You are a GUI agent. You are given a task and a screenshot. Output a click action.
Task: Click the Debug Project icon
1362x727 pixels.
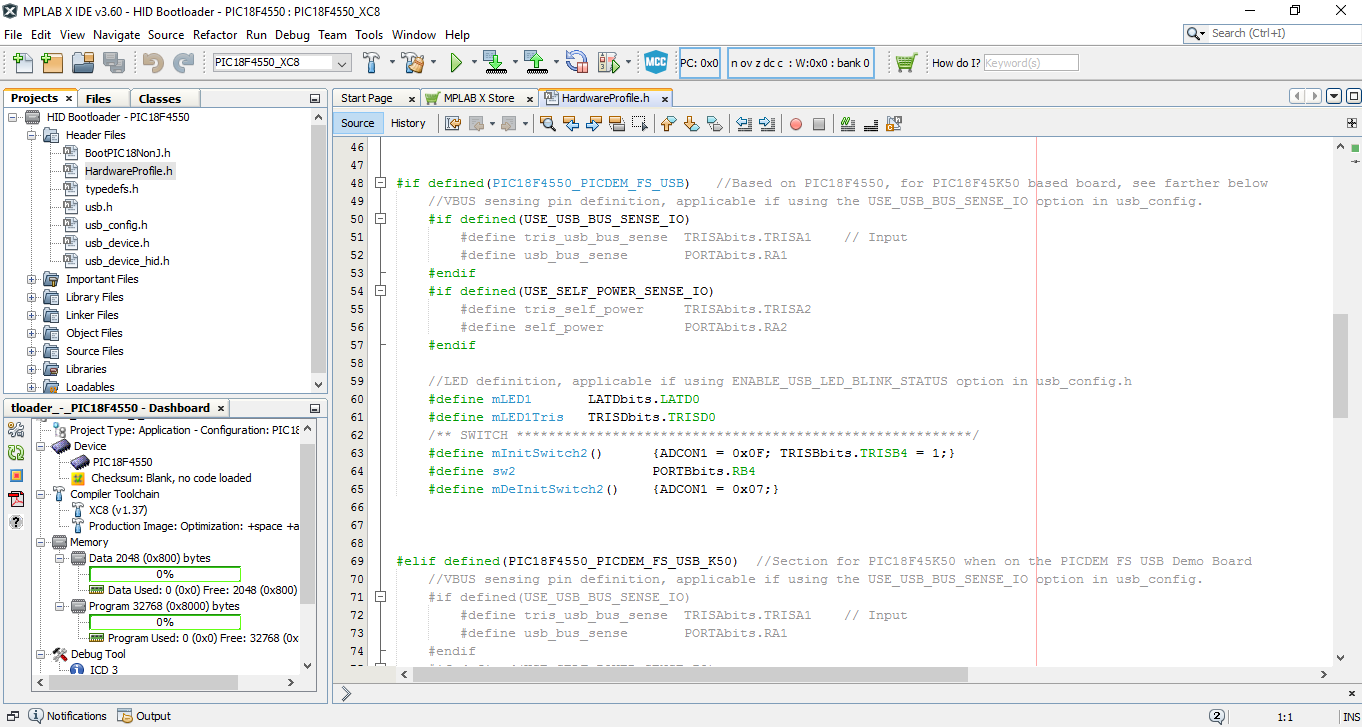point(608,63)
